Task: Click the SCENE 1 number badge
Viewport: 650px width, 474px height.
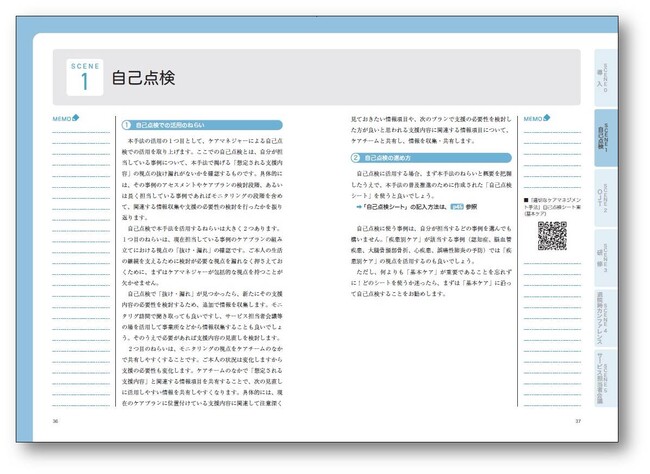Action: tap(85, 77)
